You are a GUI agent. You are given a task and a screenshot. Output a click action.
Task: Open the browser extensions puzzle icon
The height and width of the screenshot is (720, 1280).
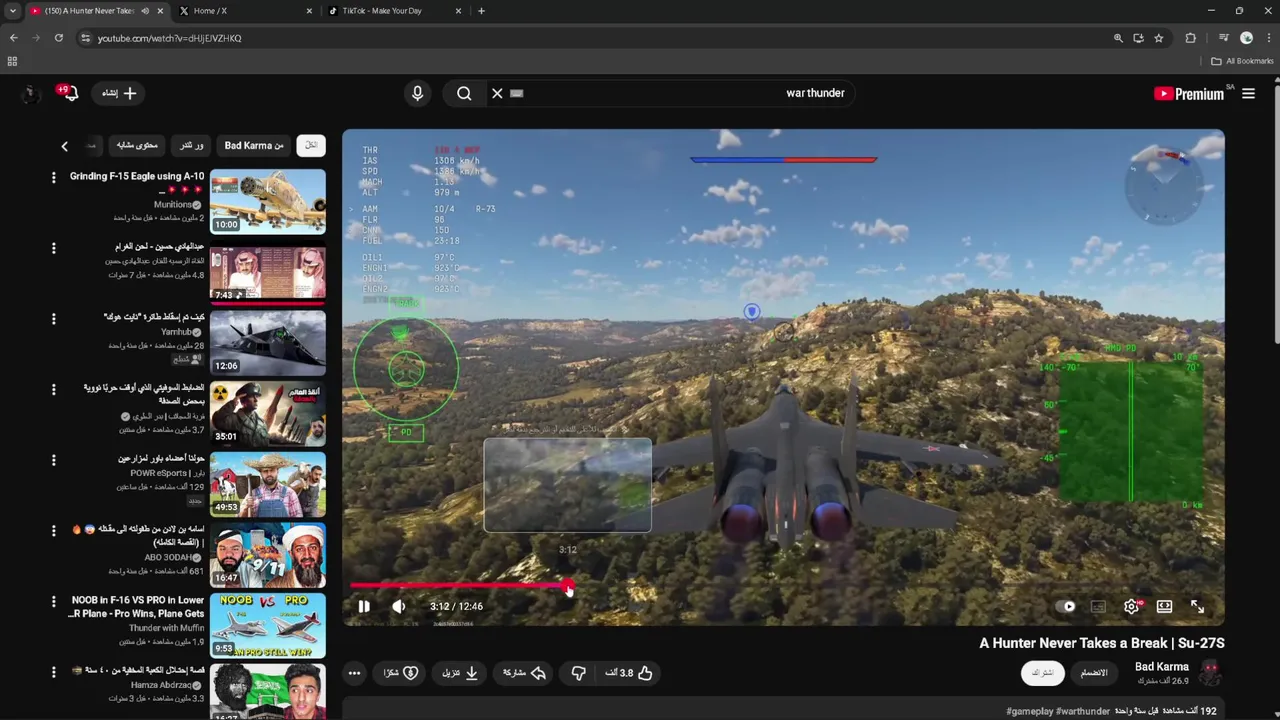(1190, 38)
